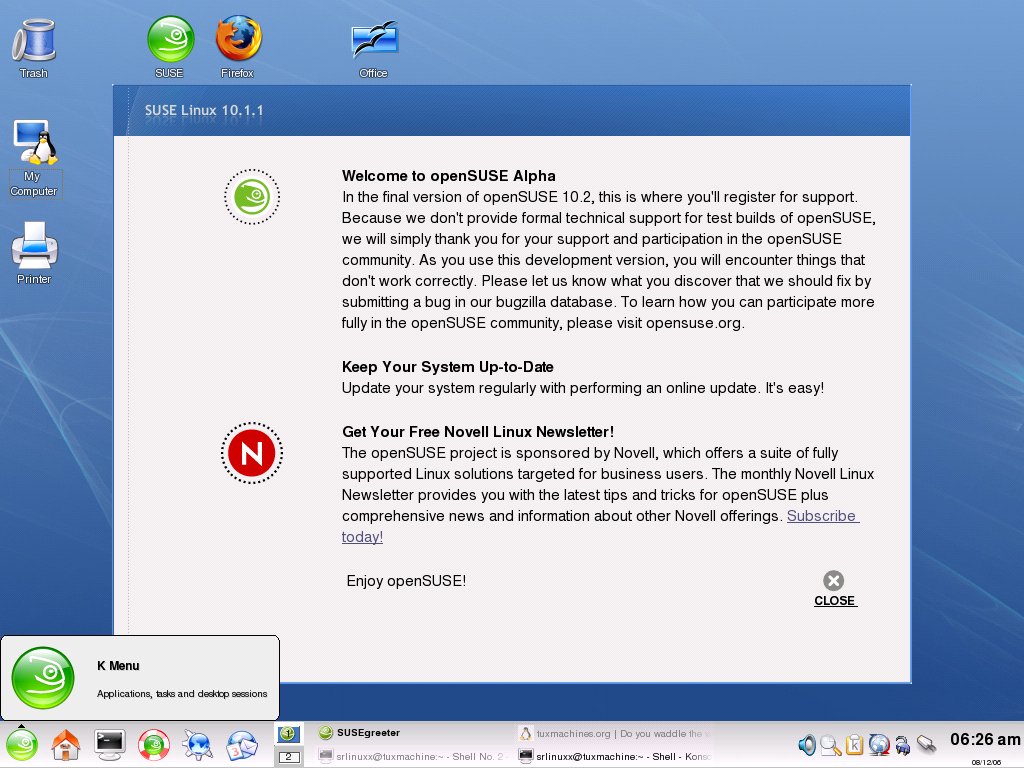Open Klipper clipboard tray icon

click(x=854, y=744)
